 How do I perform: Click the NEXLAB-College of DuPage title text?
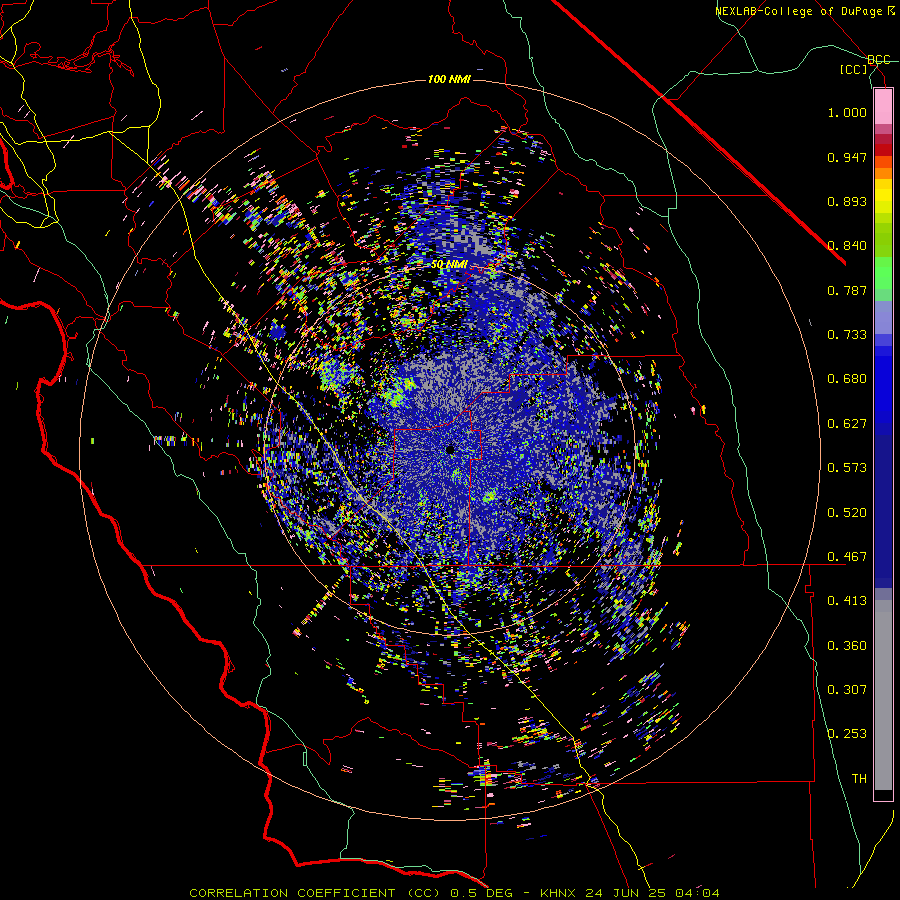click(x=804, y=11)
